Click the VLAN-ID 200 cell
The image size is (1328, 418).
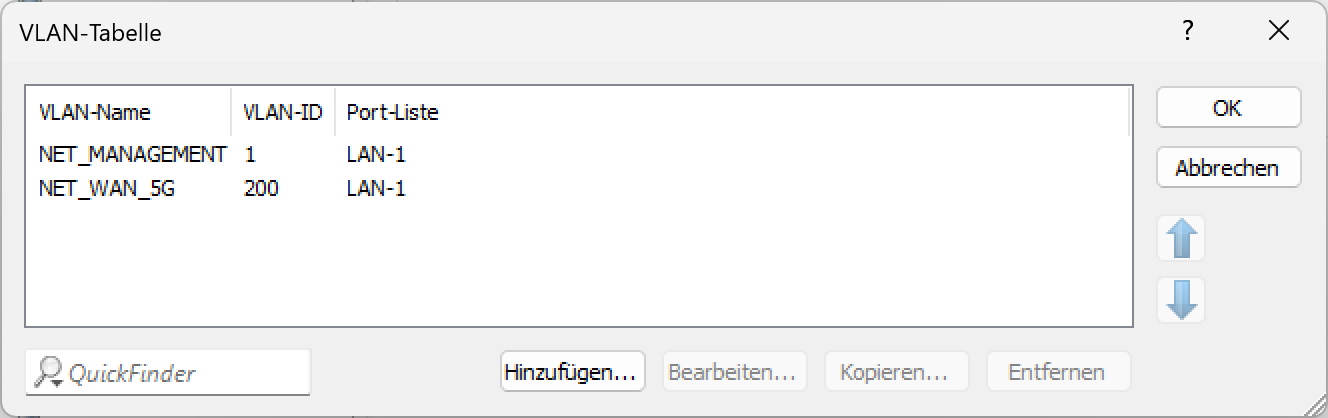click(x=261, y=188)
